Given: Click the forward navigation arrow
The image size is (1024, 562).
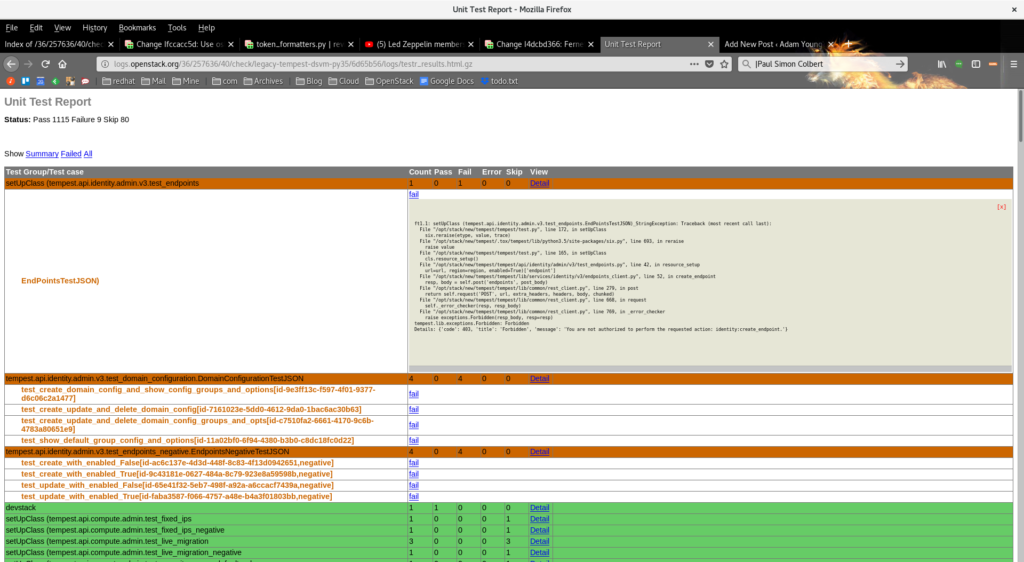Looking at the screenshot, I should pyautogui.click(x=28, y=64).
